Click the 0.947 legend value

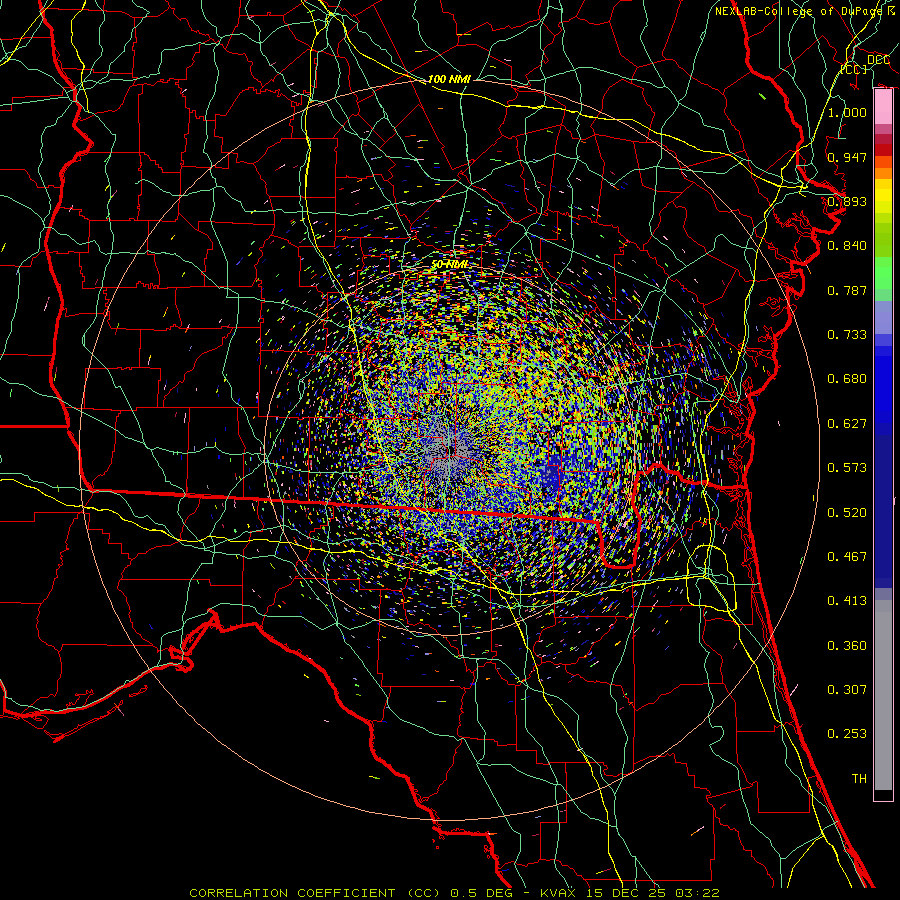(x=847, y=157)
